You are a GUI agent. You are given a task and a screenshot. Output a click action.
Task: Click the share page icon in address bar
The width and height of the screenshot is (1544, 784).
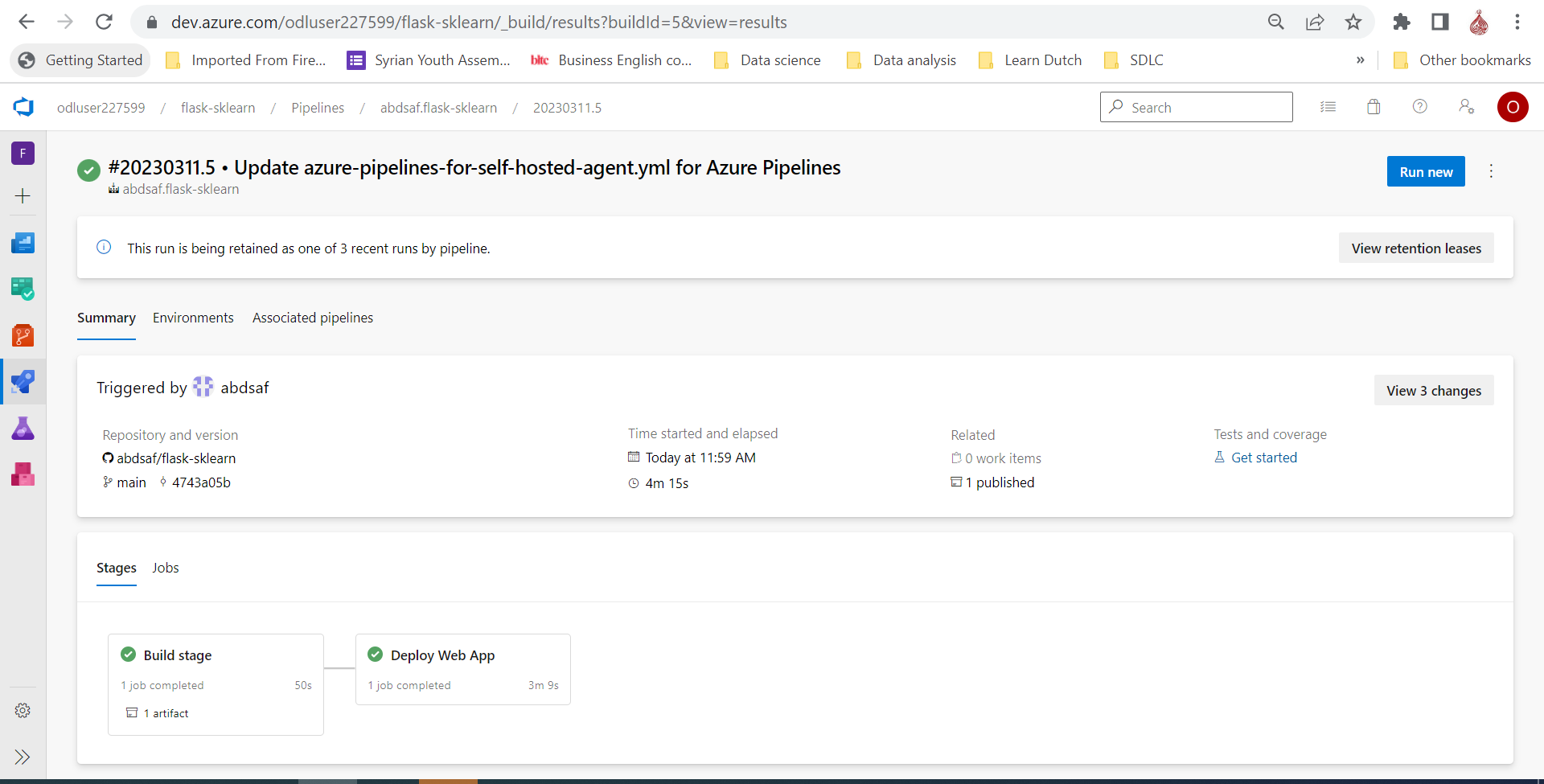(x=1315, y=22)
